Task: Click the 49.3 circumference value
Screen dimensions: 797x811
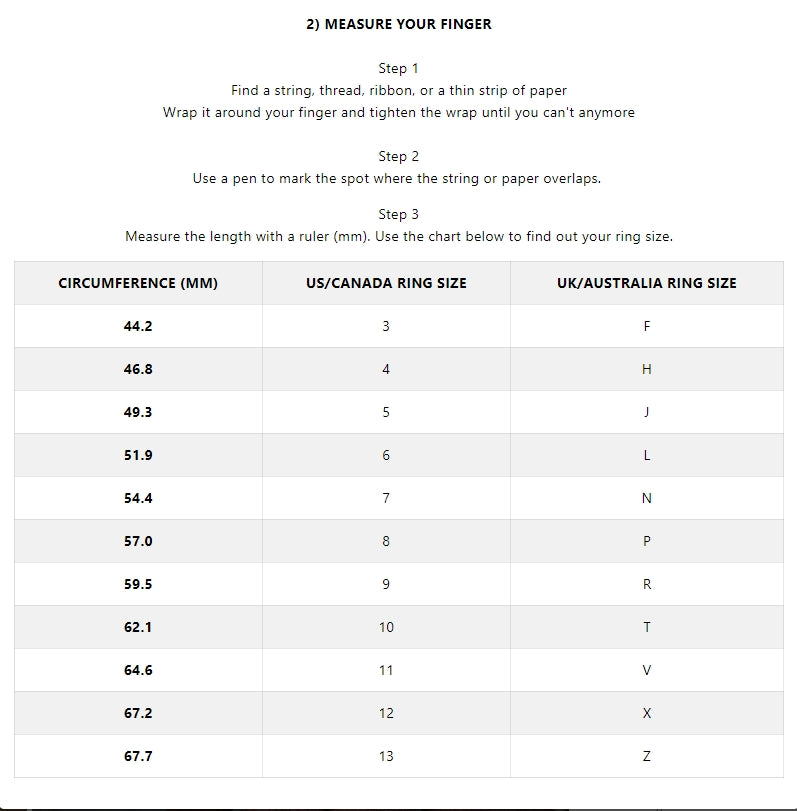Action: (138, 412)
